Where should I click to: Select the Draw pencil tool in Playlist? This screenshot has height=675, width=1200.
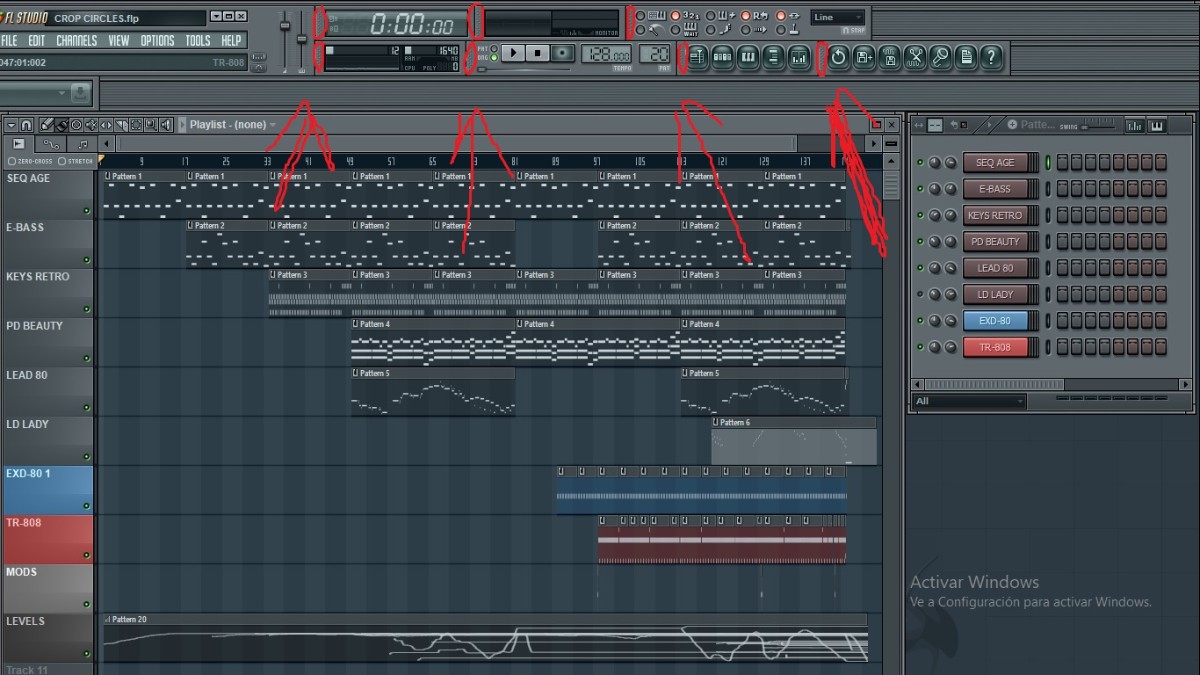click(47, 125)
